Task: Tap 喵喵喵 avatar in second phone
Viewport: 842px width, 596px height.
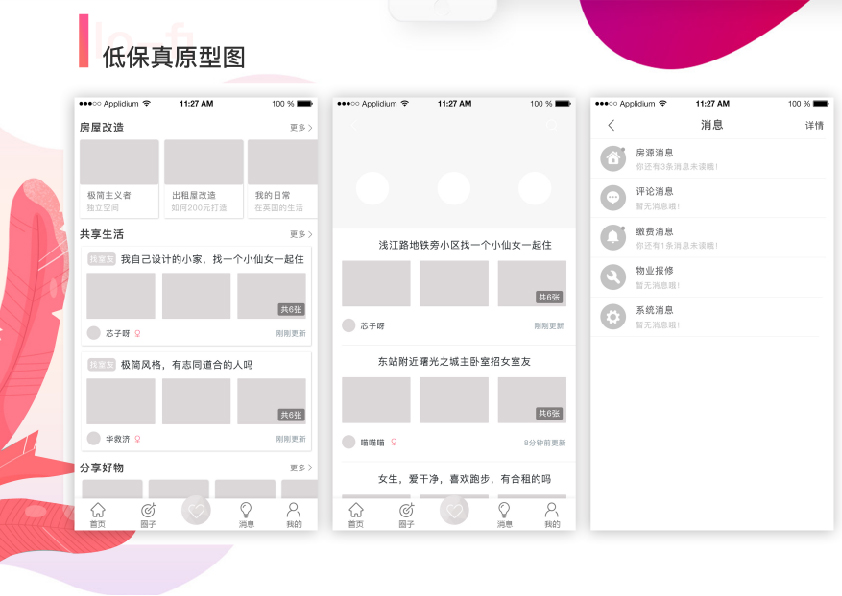Action: click(349, 442)
